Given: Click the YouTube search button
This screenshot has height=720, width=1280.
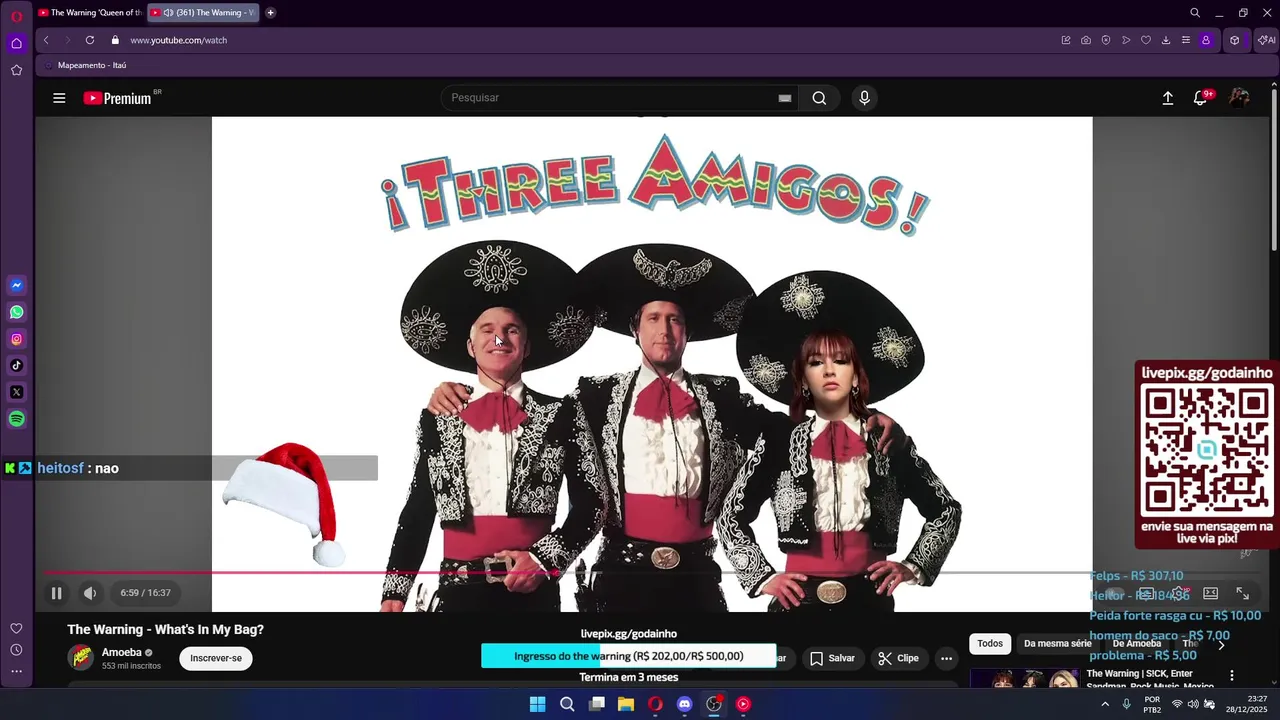Looking at the screenshot, I should point(819,98).
